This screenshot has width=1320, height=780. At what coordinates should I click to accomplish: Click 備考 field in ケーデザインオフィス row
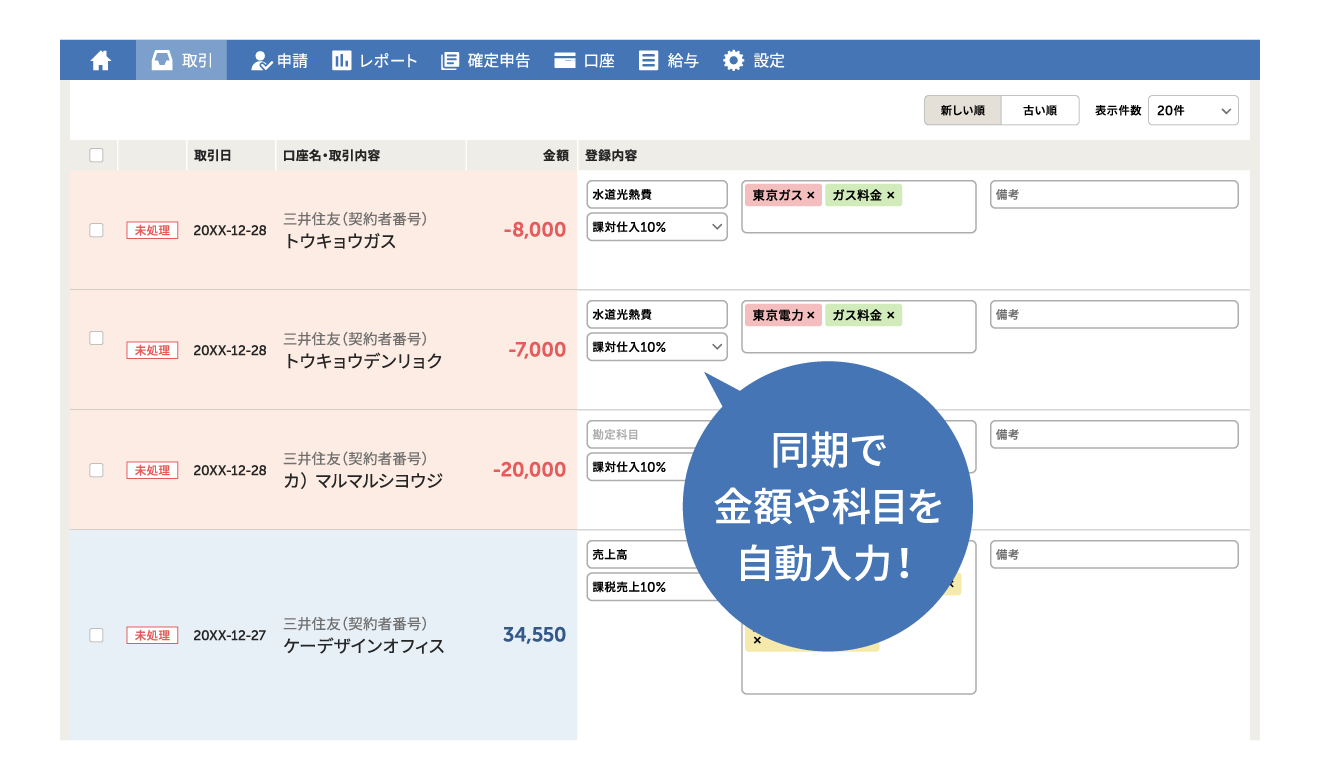click(1114, 554)
